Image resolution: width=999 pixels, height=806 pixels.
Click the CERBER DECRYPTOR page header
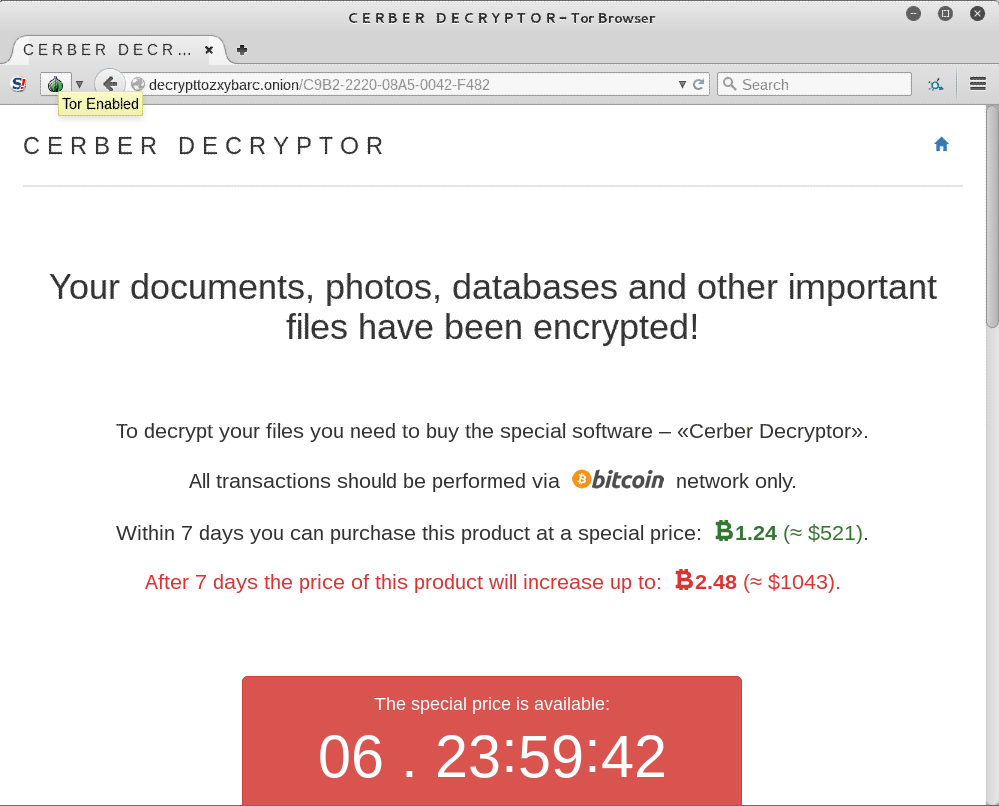point(205,146)
